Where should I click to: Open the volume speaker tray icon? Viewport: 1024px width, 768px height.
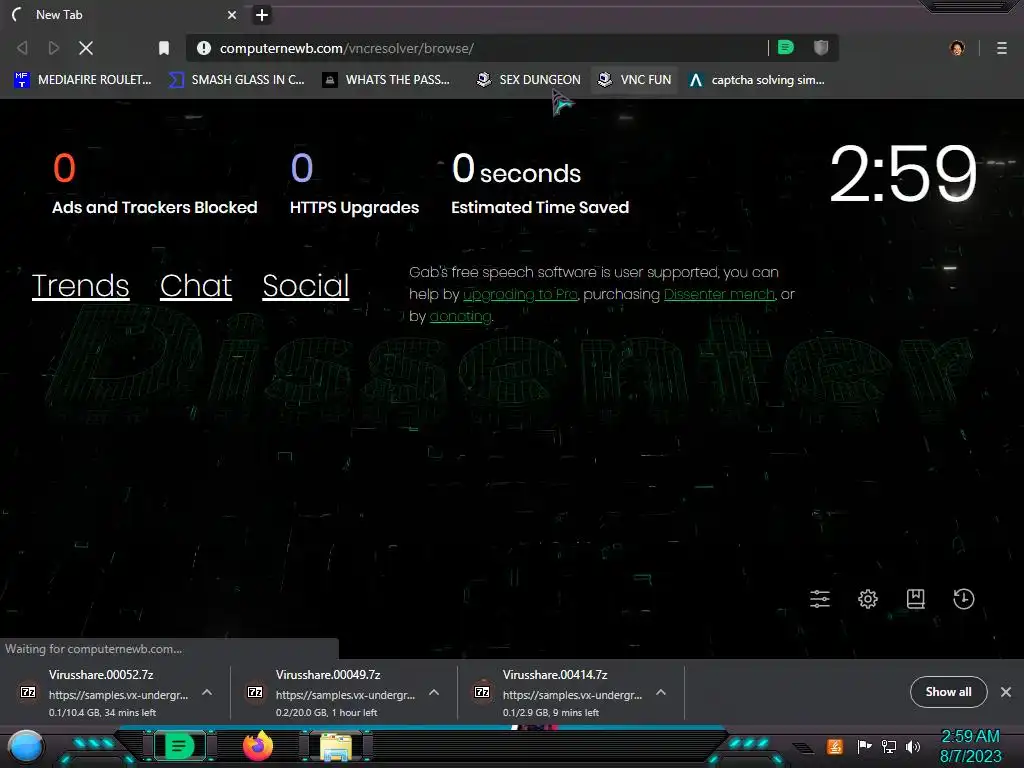pyautogui.click(x=913, y=746)
